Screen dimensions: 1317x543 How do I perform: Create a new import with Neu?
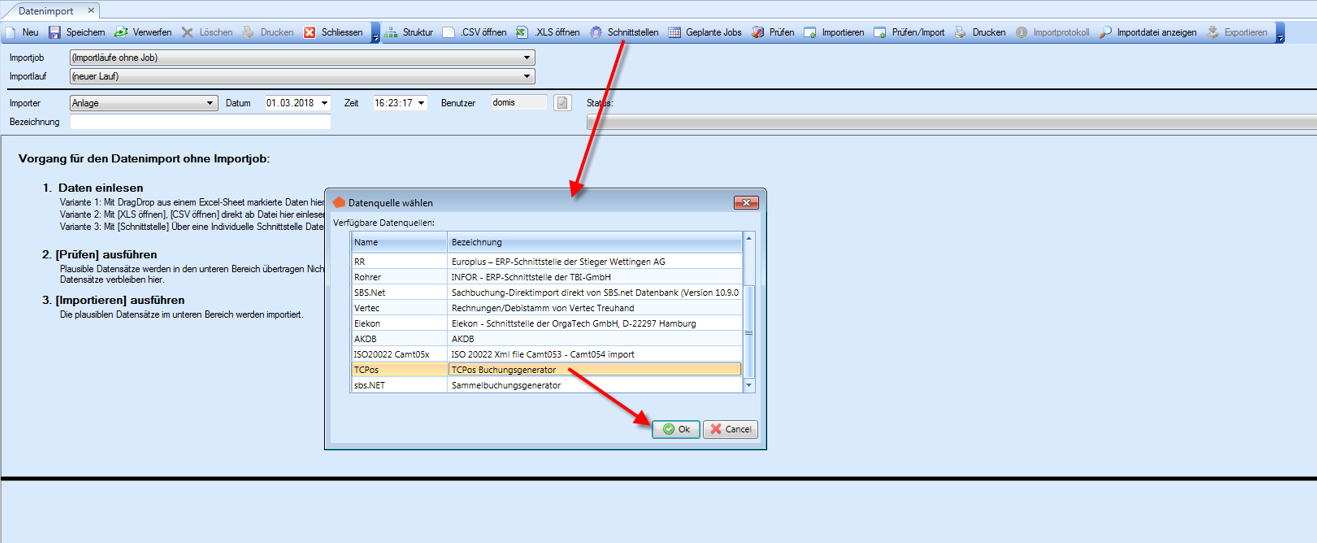point(21,32)
